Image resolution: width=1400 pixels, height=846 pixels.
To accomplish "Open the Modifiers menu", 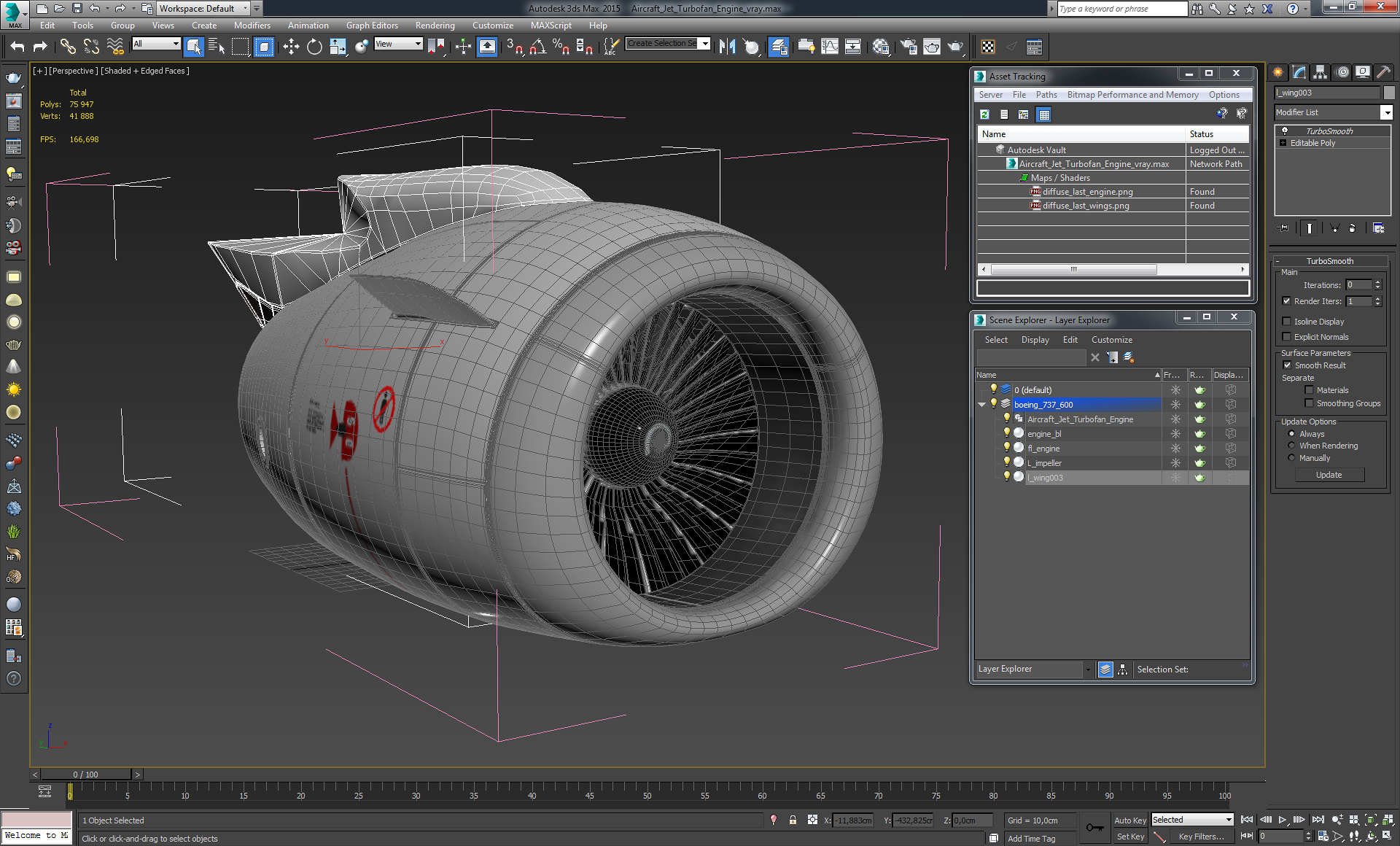I will click(x=252, y=26).
